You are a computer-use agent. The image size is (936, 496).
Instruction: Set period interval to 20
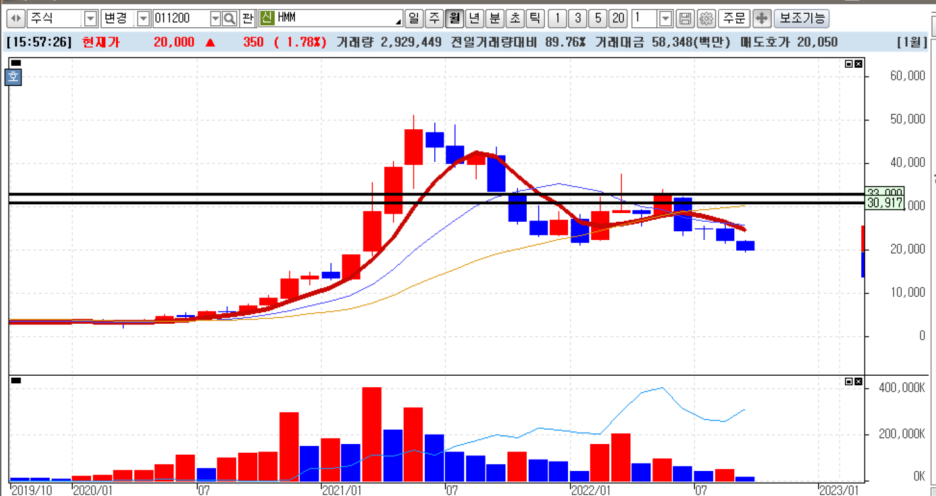pyautogui.click(x=618, y=19)
